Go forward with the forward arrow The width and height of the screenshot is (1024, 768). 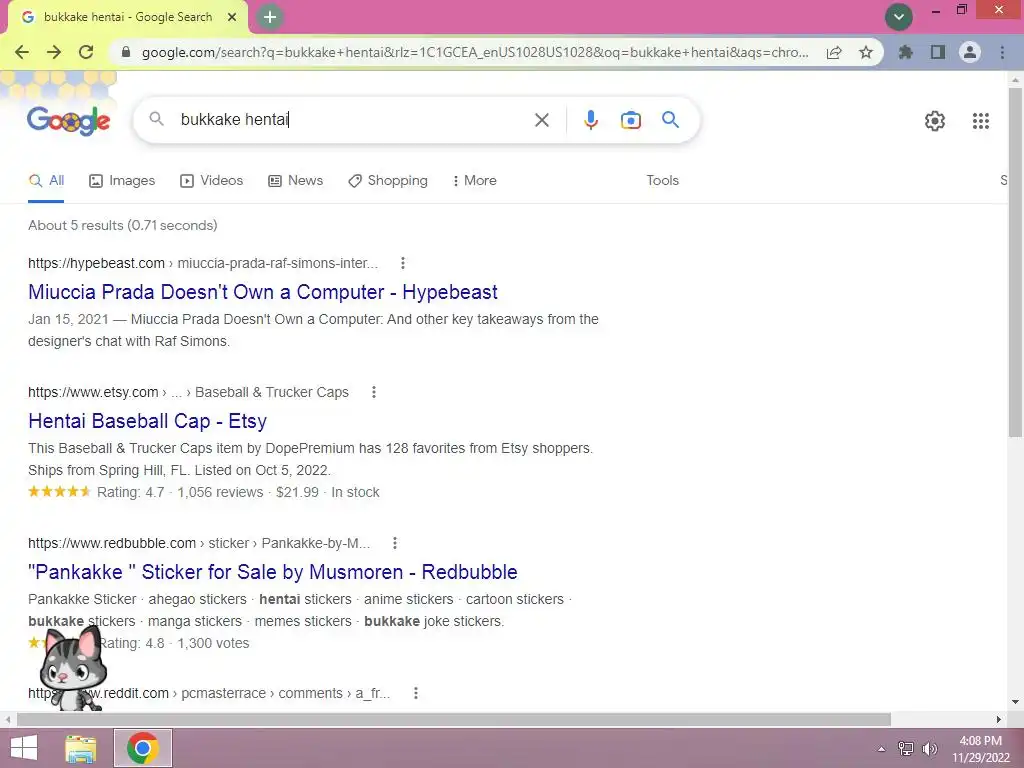tap(54, 52)
